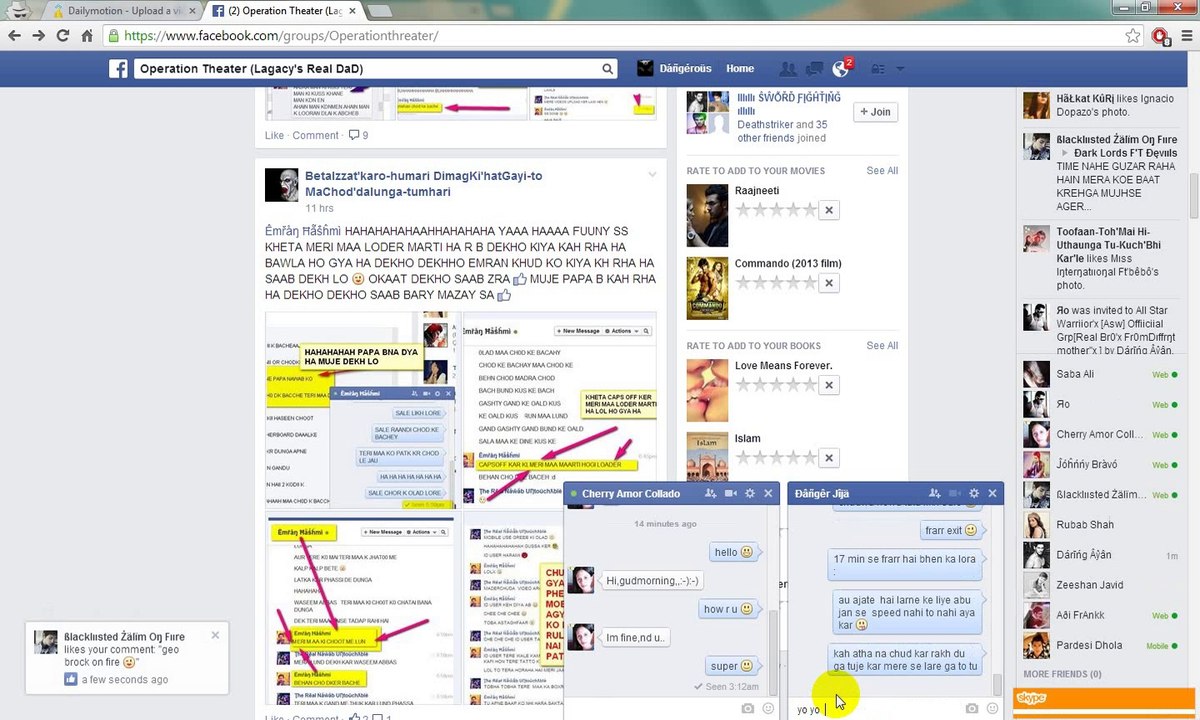The image size is (1200, 720).
Task: Chat with Rubab Shah in sidebar
Action: [x=1102, y=524]
